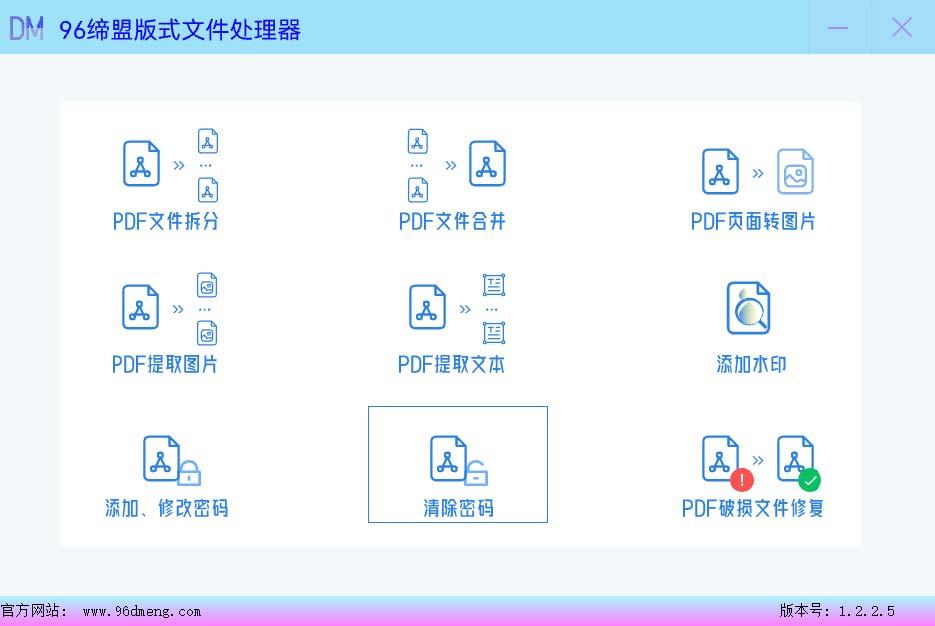The height and width of the screenshot is (626, 935).
Task: Click the "PDF破损文件修复" label
Action: click(753, 508)
